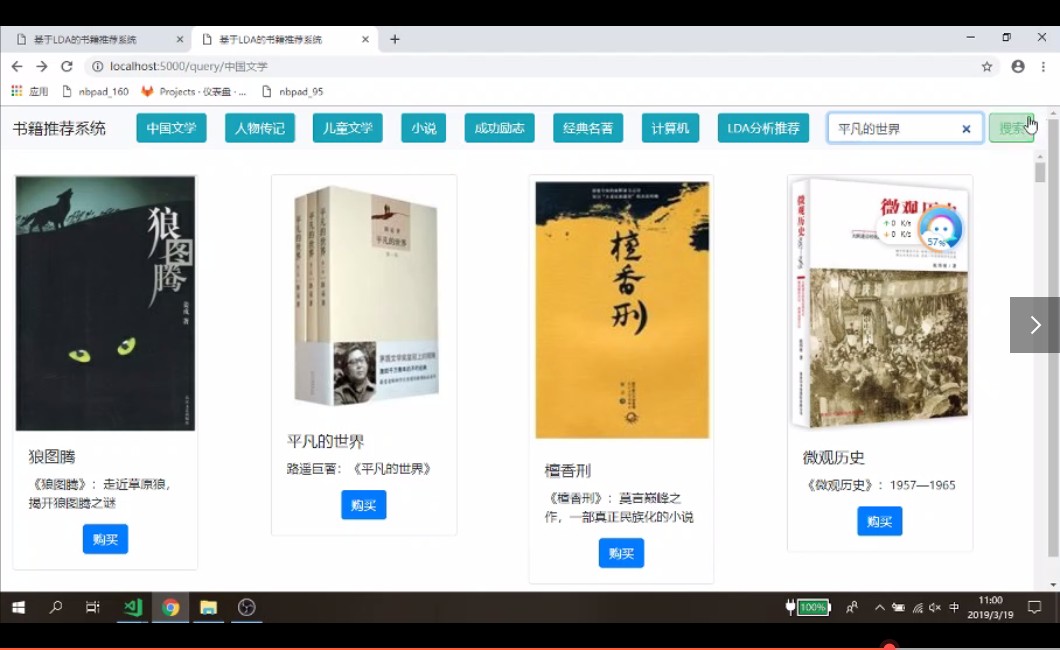Open the OBS Studio taskbar icon

[x=247, y=607]
